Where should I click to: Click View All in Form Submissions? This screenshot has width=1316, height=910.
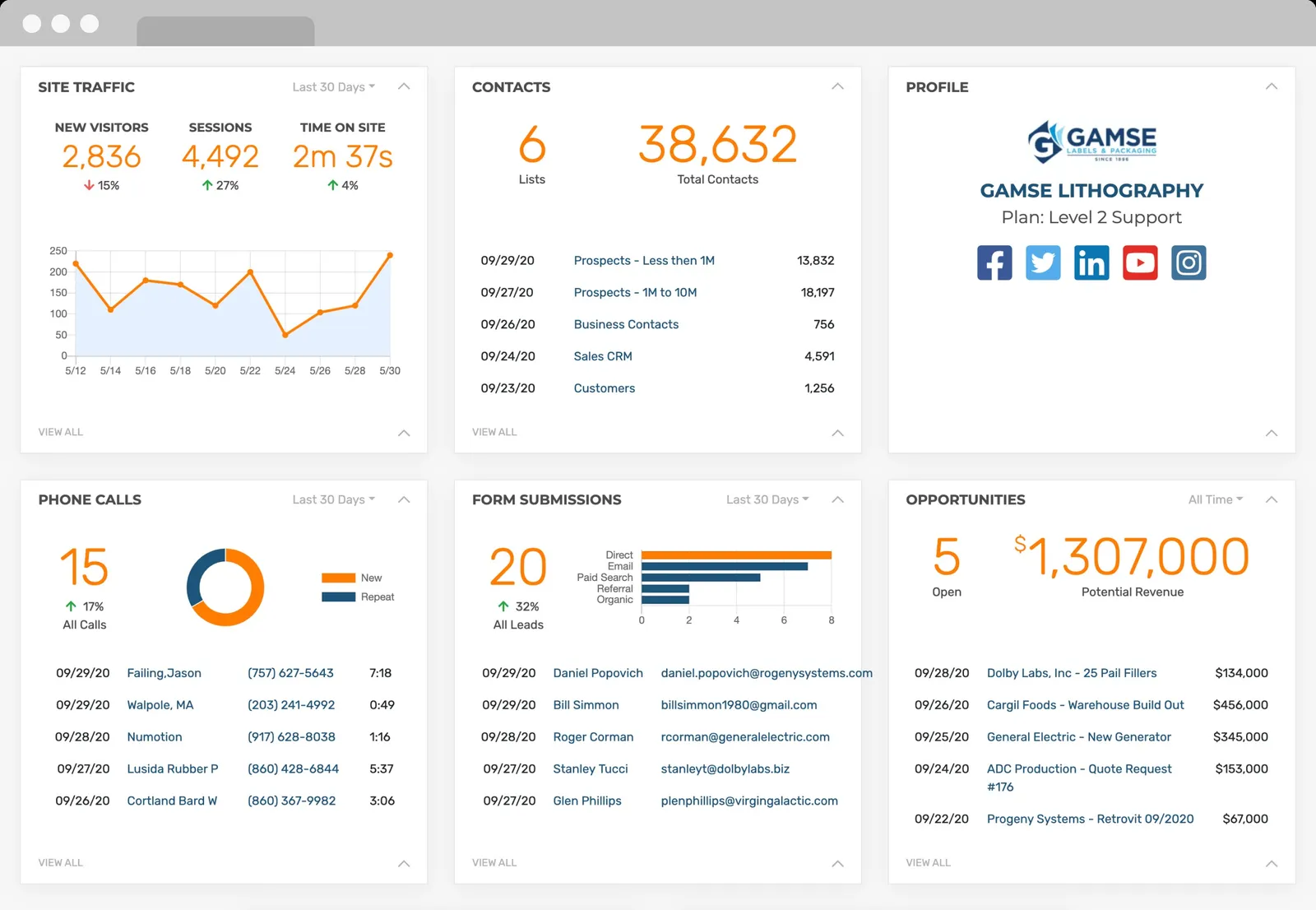point(494,863)
